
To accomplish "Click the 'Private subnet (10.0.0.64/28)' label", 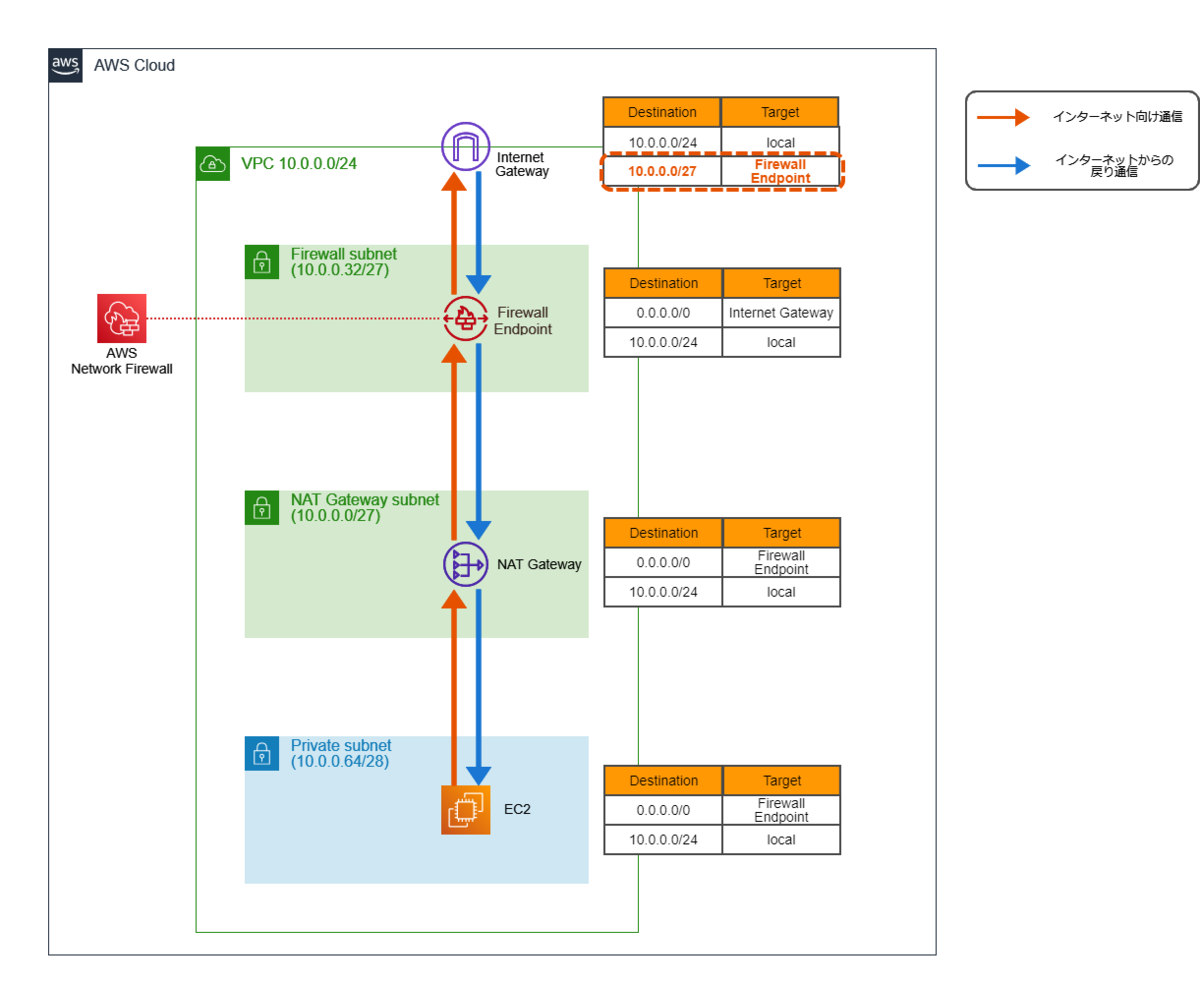I will pos(341,753).
